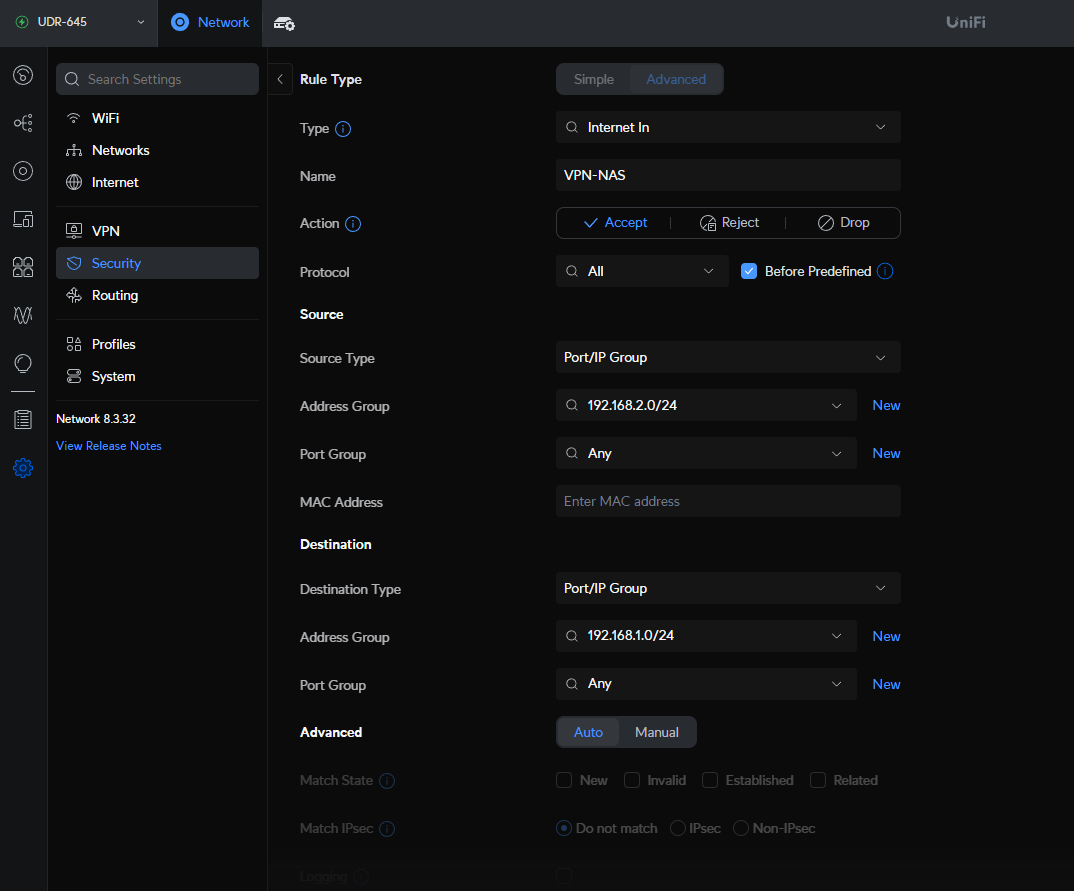This screenshot has height=891, width=1074.
Task: Select IPsec radio option
Action: (x=677, y=828)
